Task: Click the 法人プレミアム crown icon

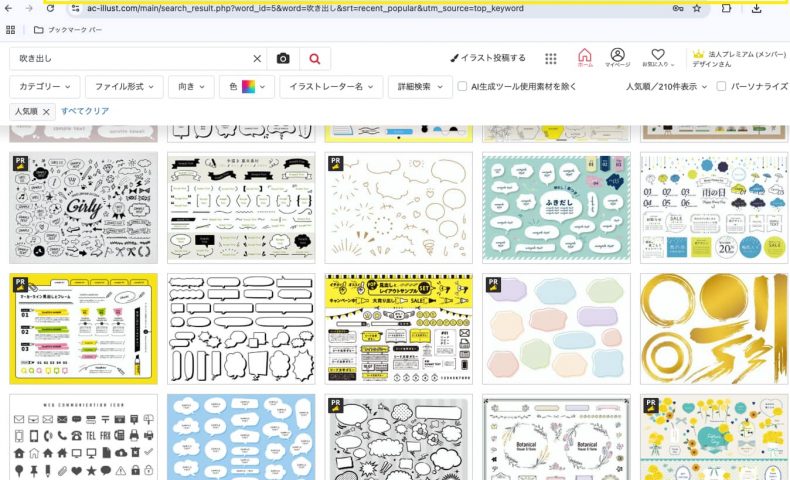Action: [698, 54]
